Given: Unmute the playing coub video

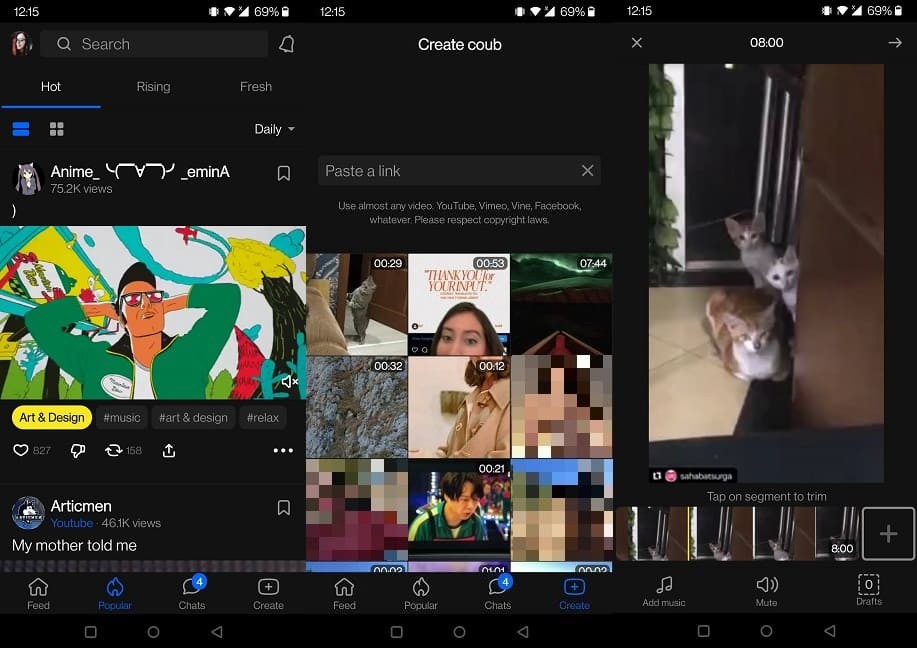Looking at the screenshot, I should (x=288, y=381).
